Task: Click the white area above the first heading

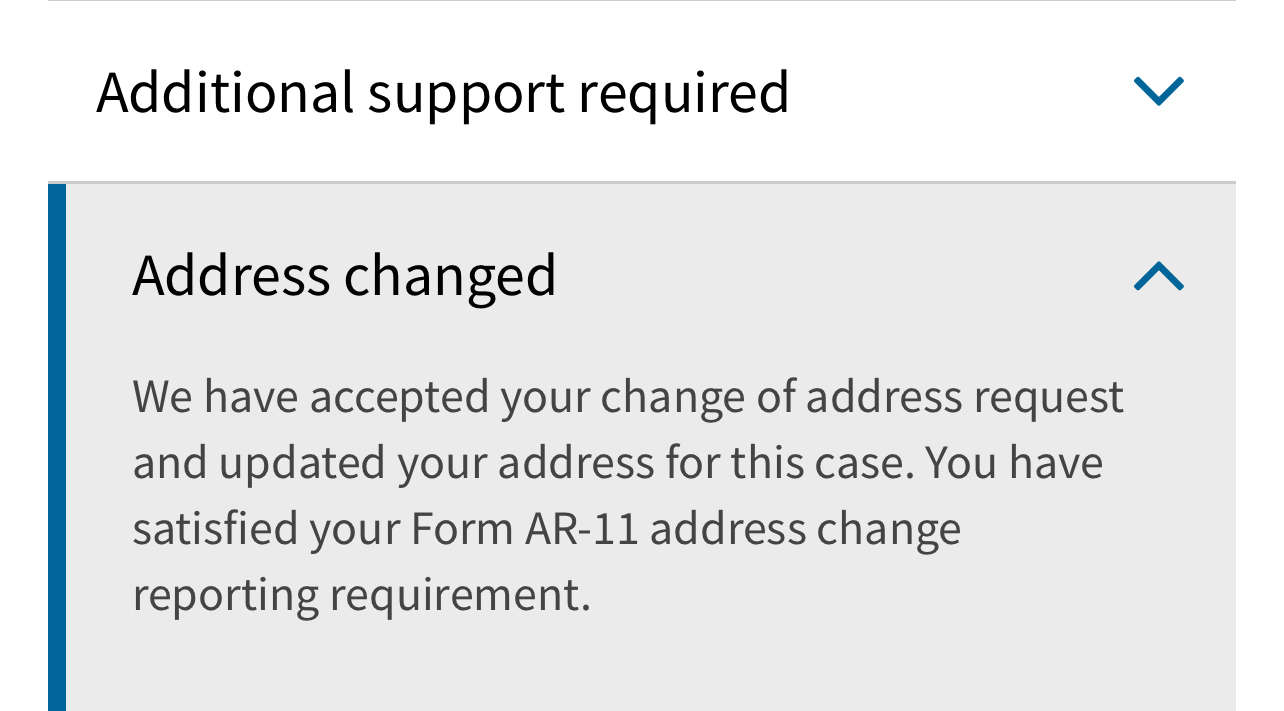Action: 642,30
